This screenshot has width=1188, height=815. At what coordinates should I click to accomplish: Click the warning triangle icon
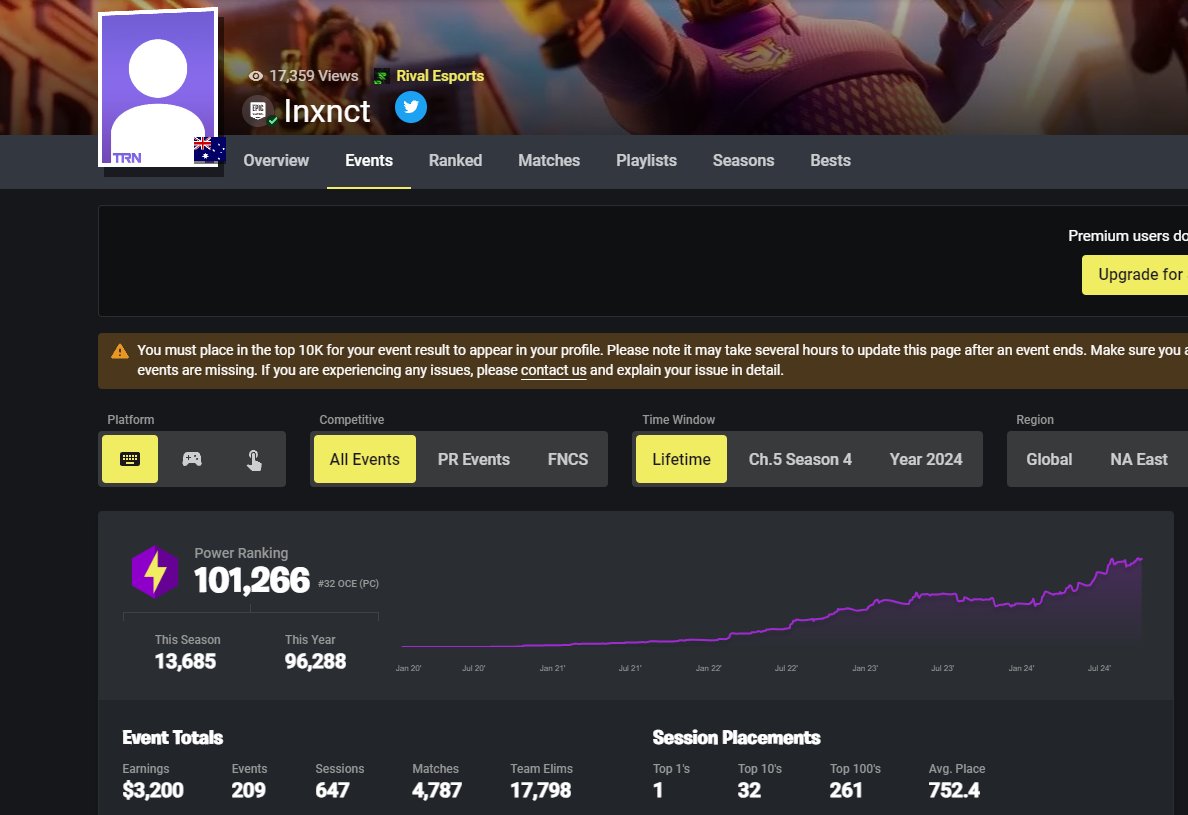tap(120, 351)
